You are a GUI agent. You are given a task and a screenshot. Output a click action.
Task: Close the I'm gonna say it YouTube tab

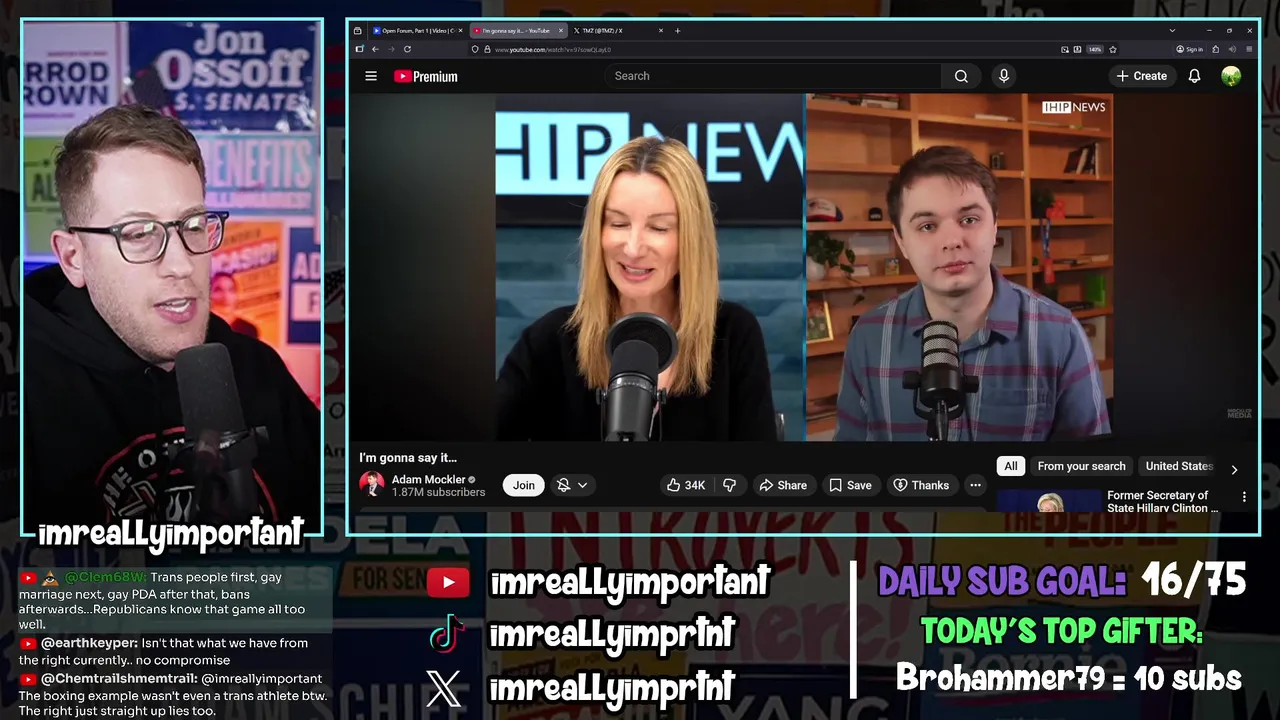[561, 31]
